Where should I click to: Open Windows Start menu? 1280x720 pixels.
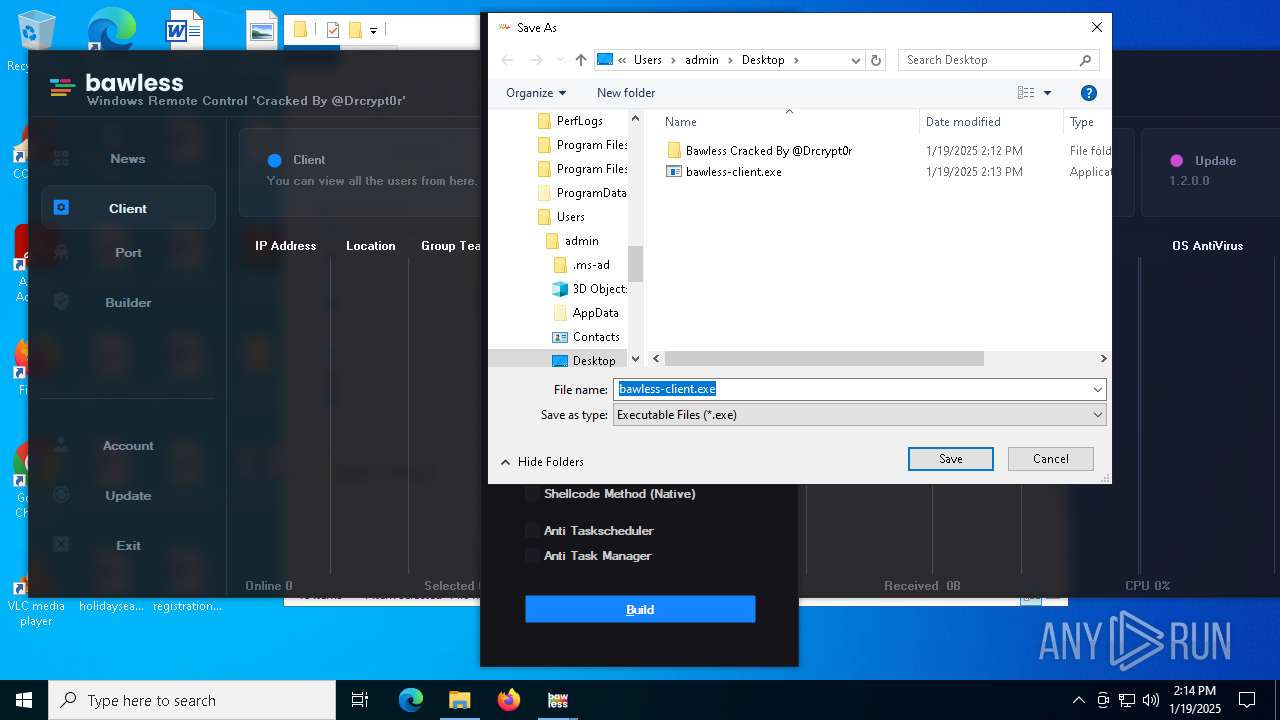[24, 700]
